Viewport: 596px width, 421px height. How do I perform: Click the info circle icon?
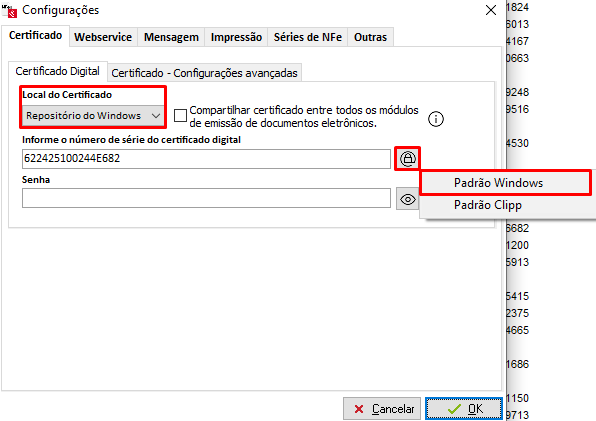point(436,119)
